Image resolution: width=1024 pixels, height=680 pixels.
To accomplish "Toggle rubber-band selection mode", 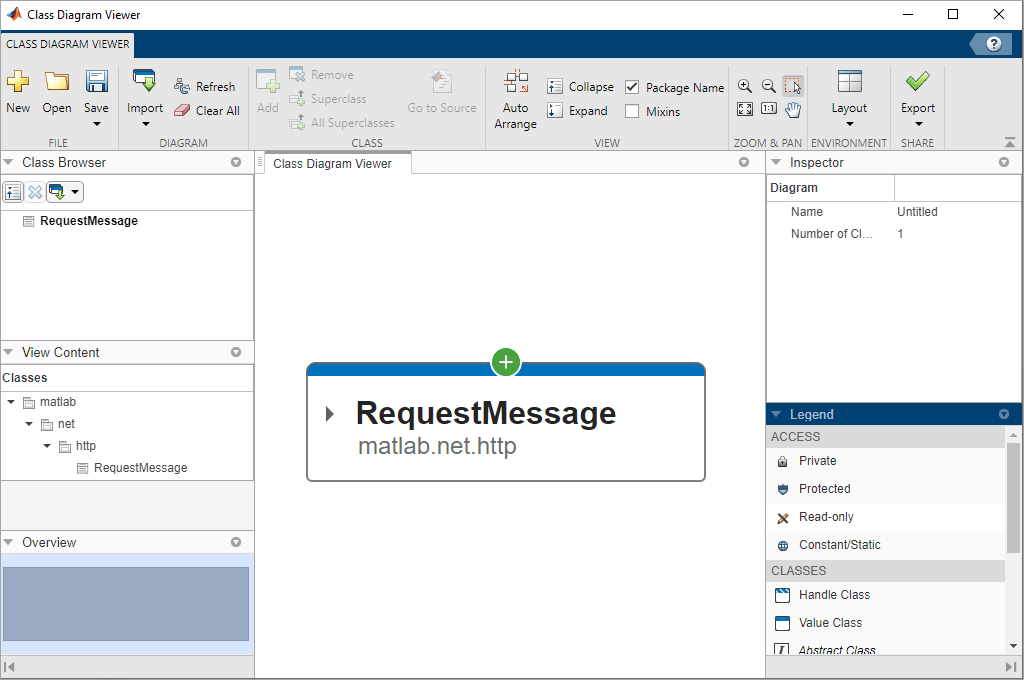I will pyautogui.click(x=792, y=86).
